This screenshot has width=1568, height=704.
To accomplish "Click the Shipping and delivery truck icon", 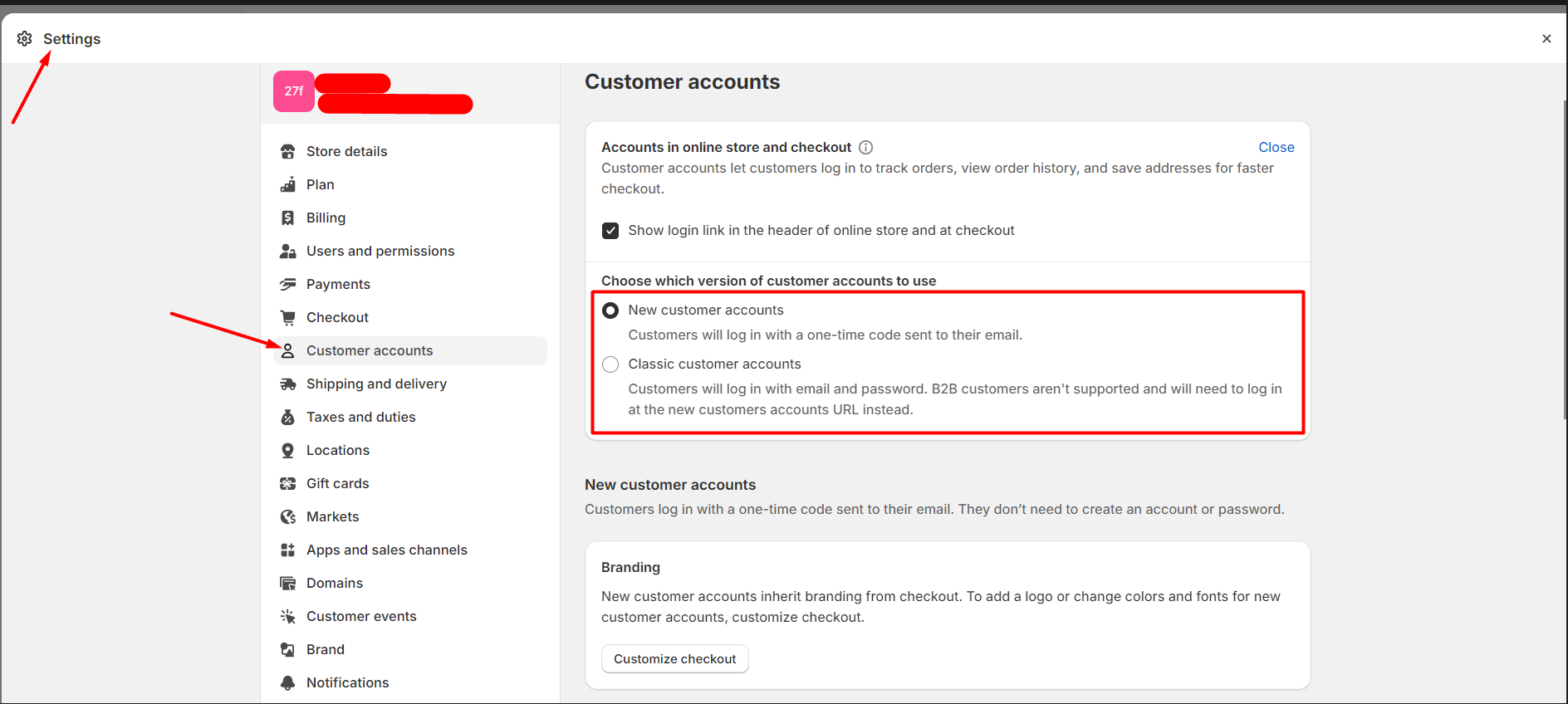I will click(288, 384).
